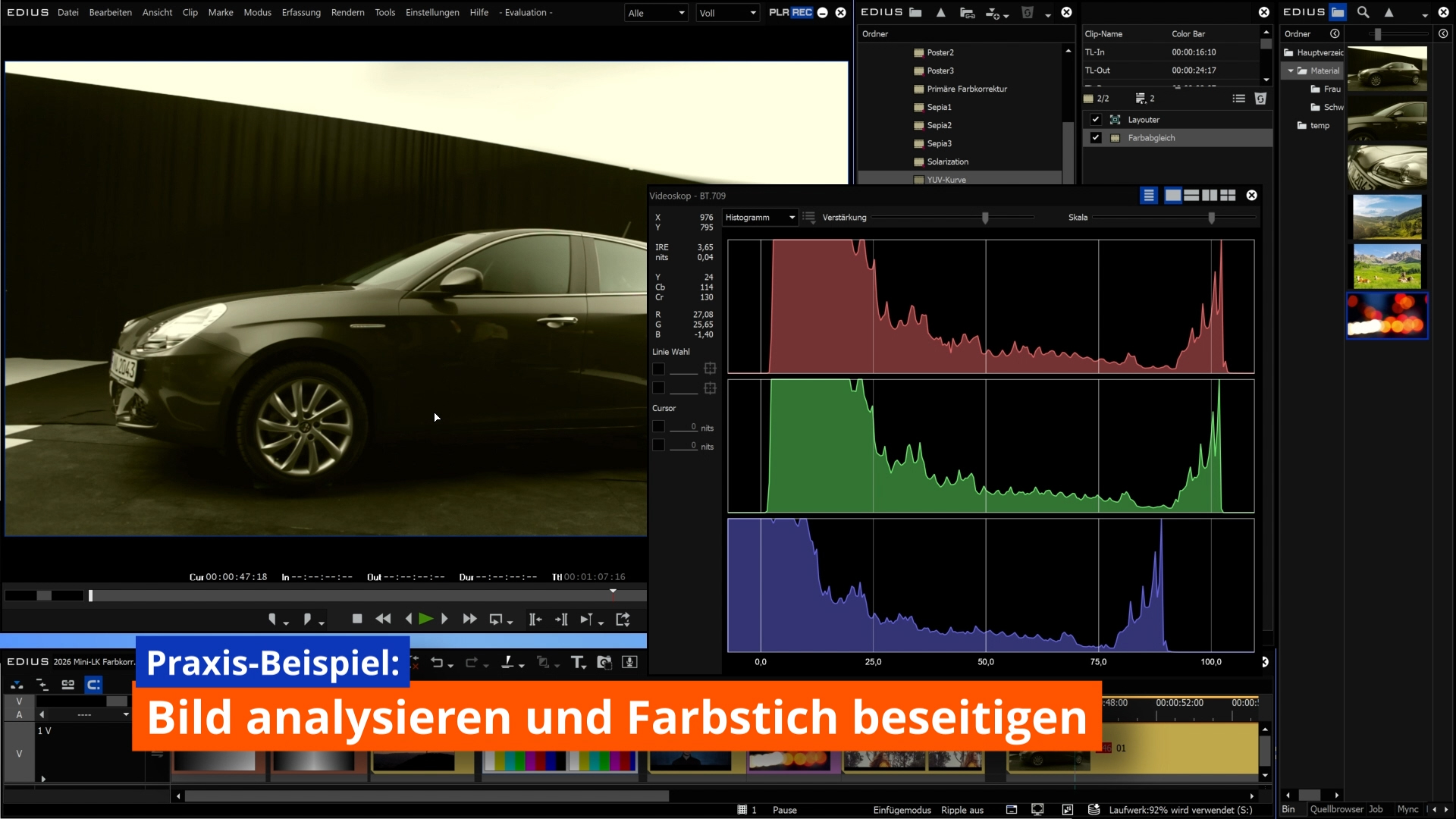Viewport: 1456px width, 819px height.
Task: Disable the Farbabgleich filter checkbox
Action: tap(1095, 138)
